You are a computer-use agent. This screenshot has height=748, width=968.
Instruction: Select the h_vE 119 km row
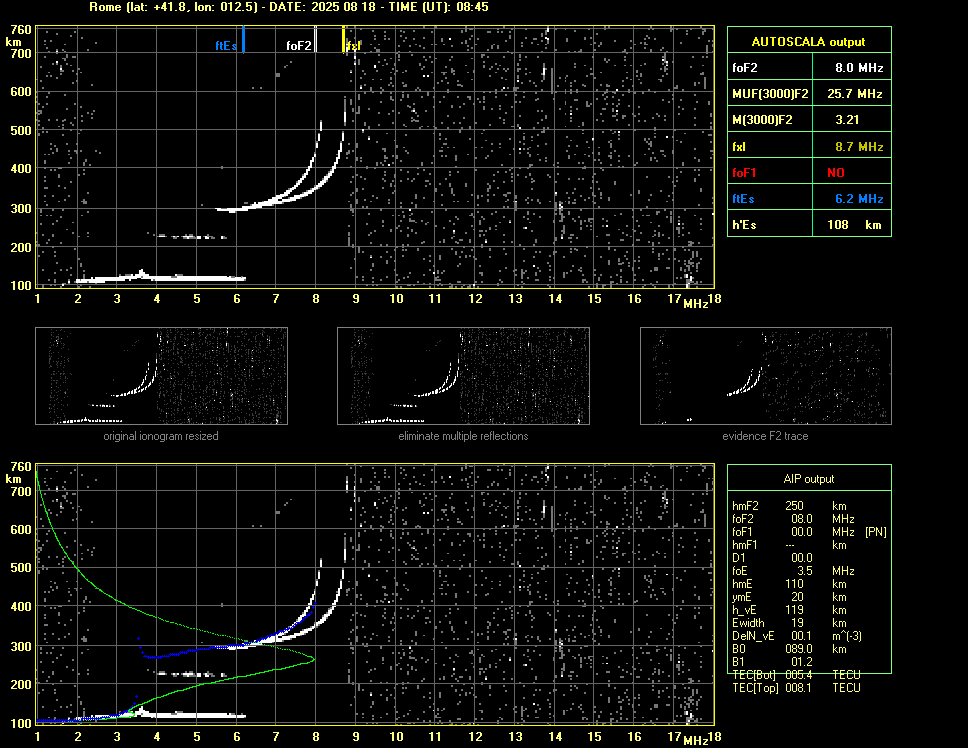point(790,610)
